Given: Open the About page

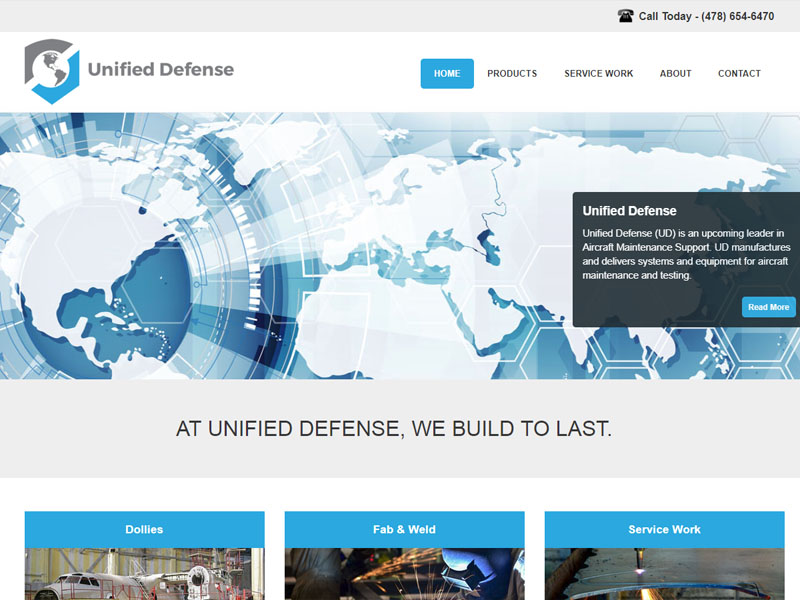Looking at the screenshot, I should (x=676, y=73).
